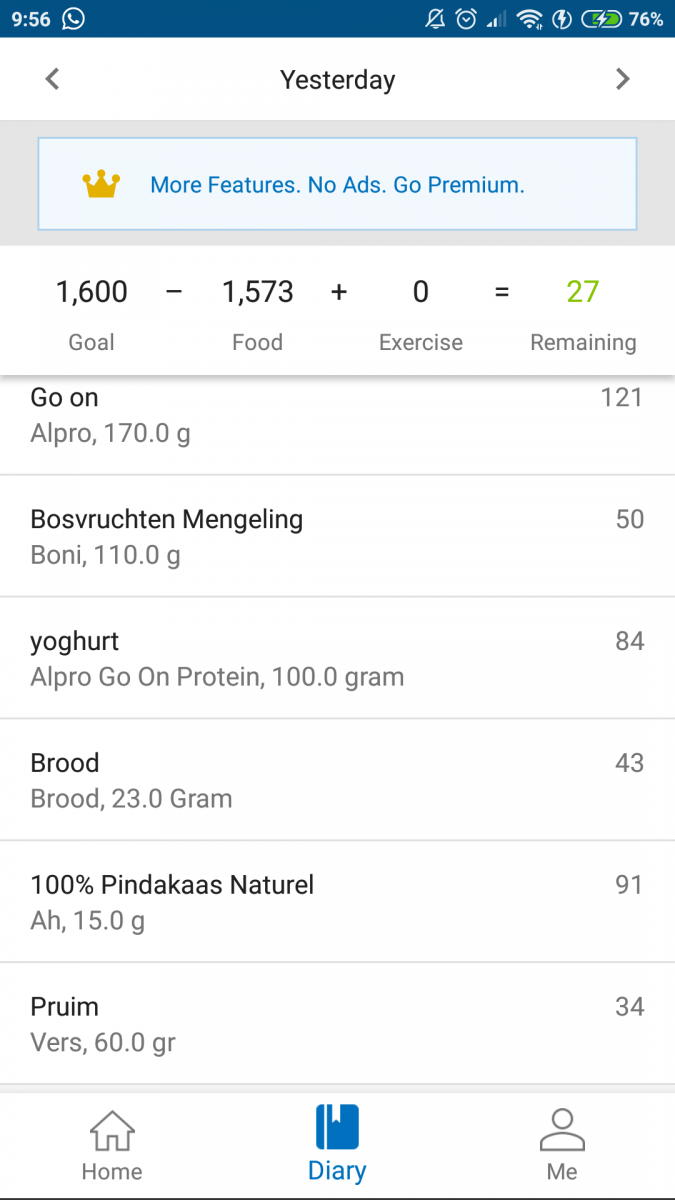Switch to the Me tab

(x=562, y=1145)
